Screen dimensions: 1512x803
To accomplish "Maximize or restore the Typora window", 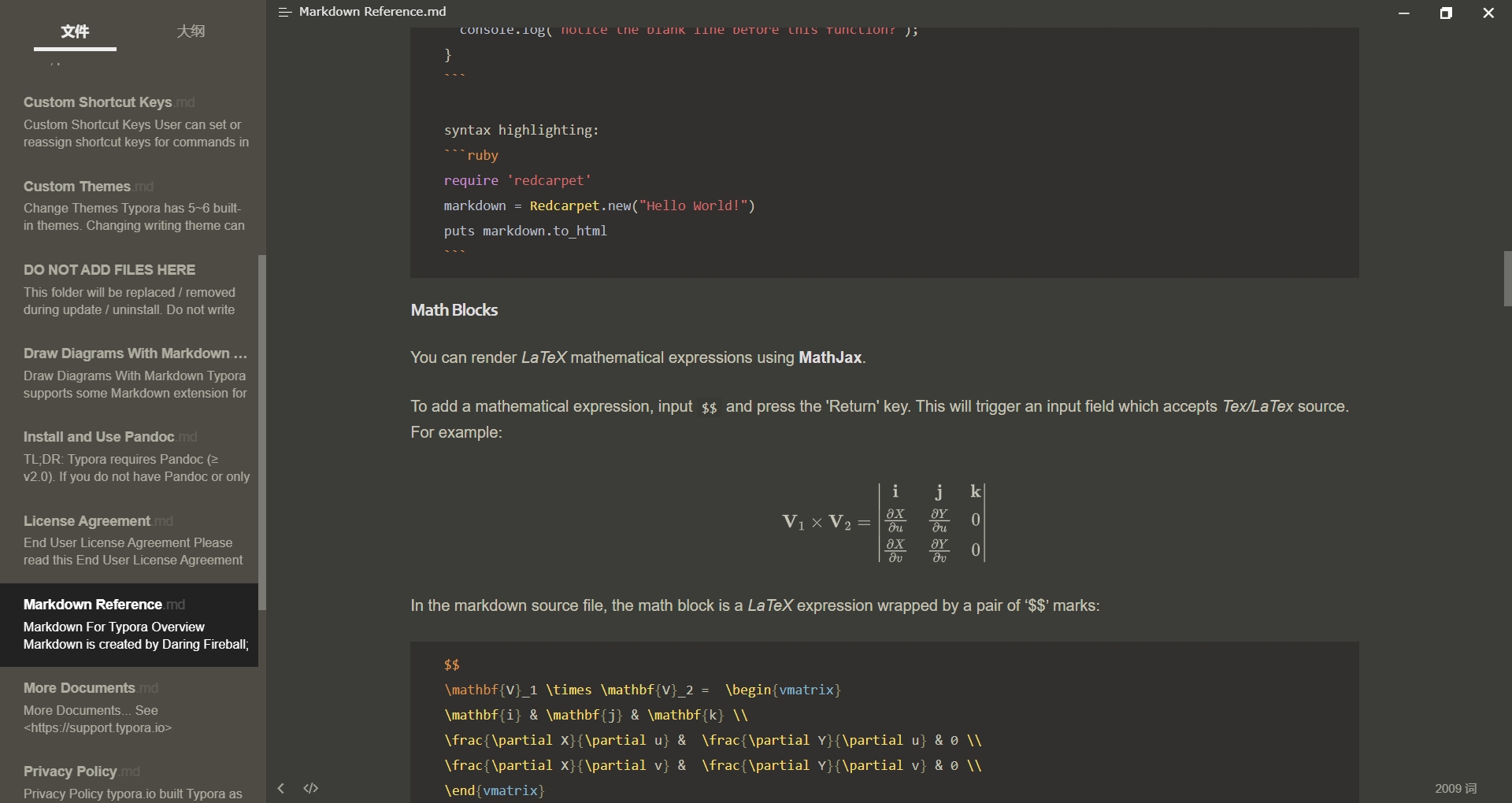I will (x=1446, y=13).
